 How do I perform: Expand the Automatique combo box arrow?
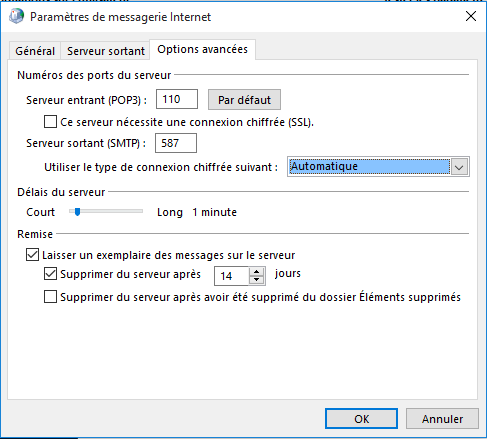459,167
